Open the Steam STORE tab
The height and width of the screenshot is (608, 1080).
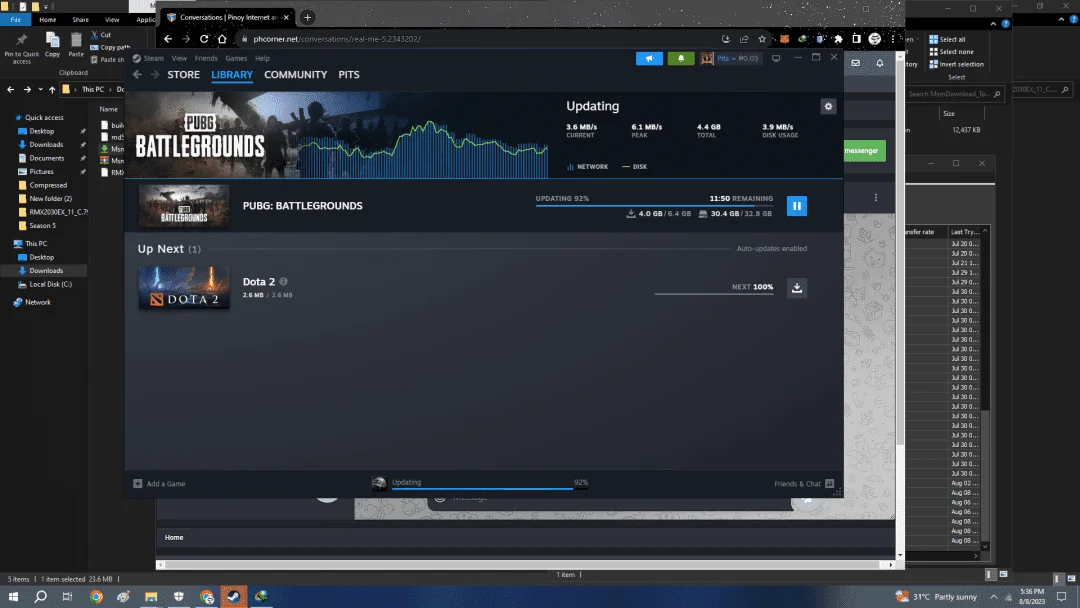183,74
